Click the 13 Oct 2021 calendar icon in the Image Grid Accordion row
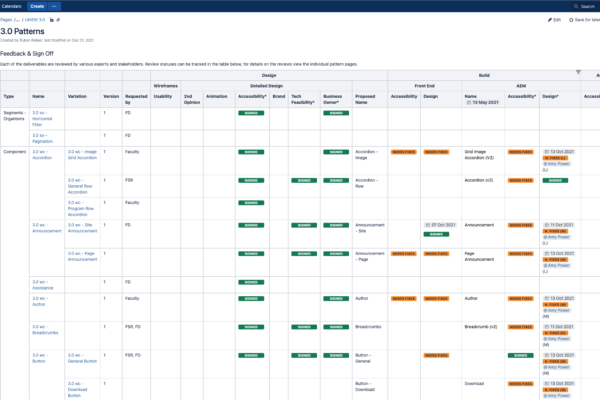This screenshot has width=600, height=400. pos(547,152)
